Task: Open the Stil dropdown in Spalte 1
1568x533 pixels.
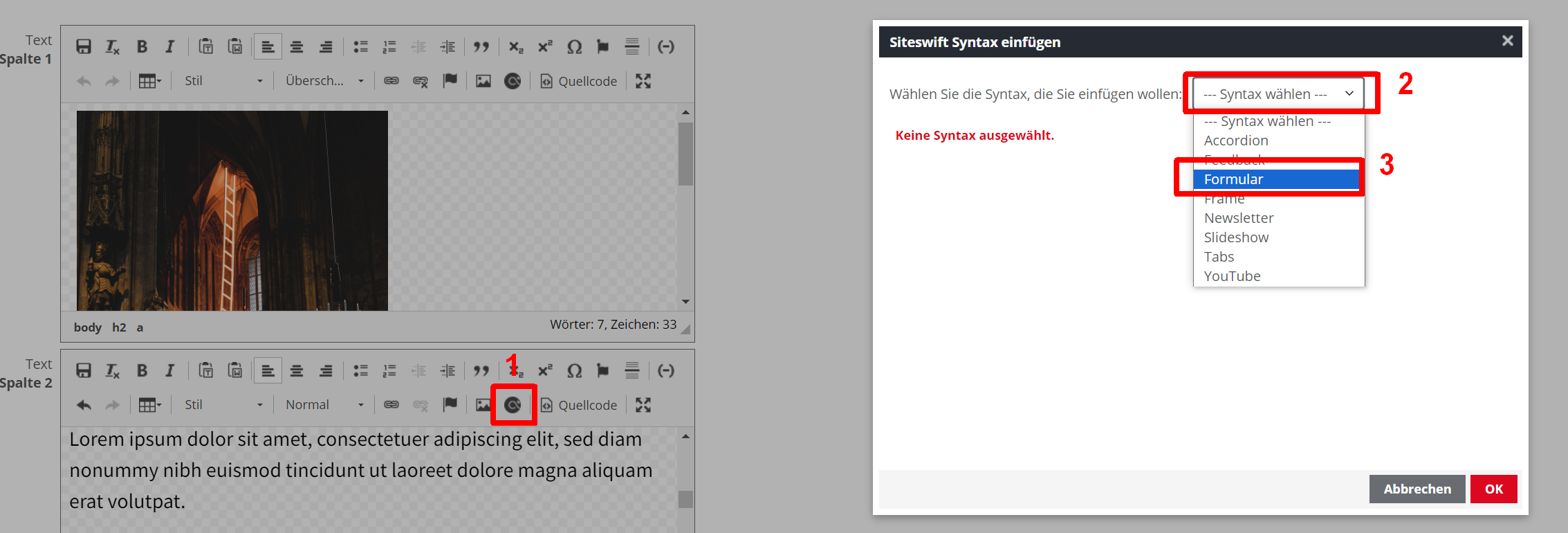Action: click(223, 81)
